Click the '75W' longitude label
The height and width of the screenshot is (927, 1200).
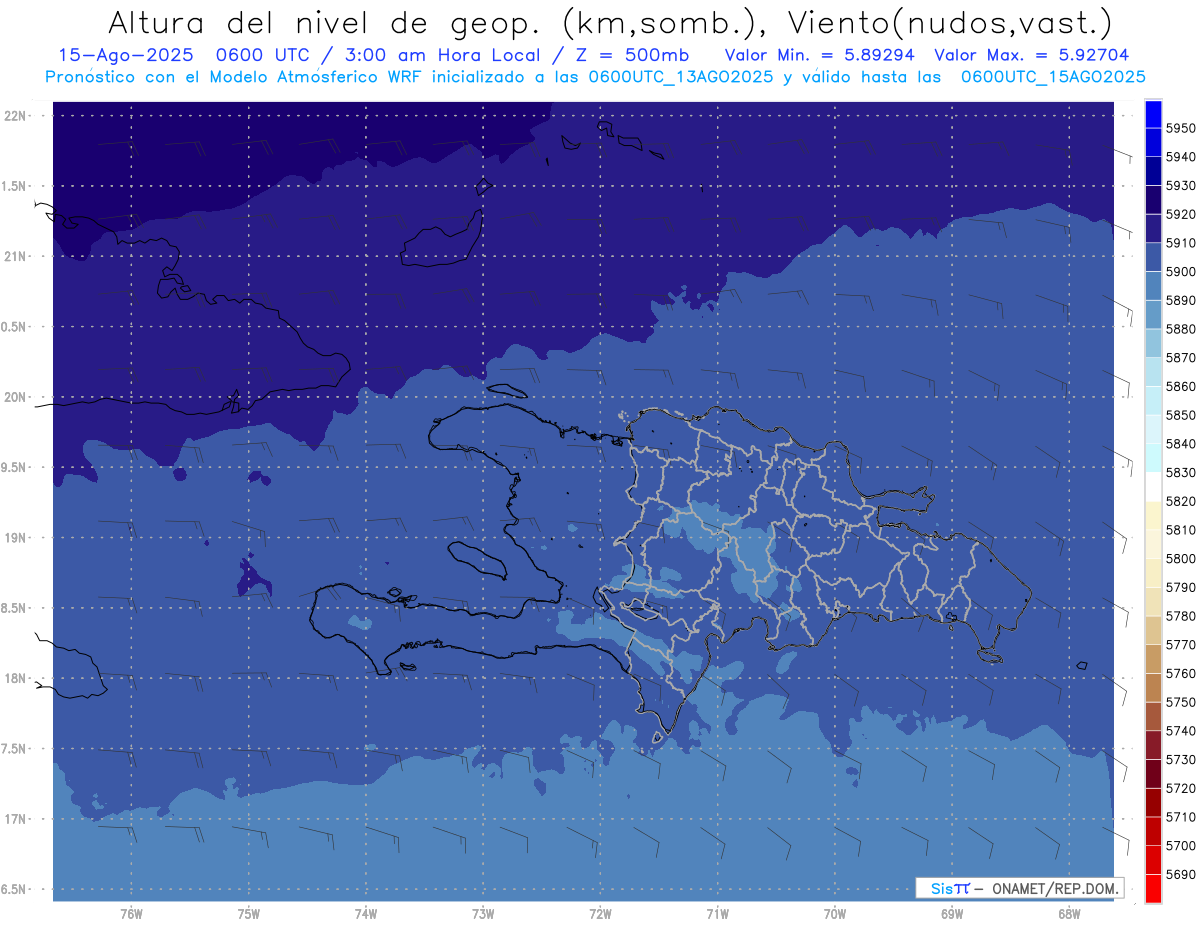pyautogui.click(x=248, y=913)
